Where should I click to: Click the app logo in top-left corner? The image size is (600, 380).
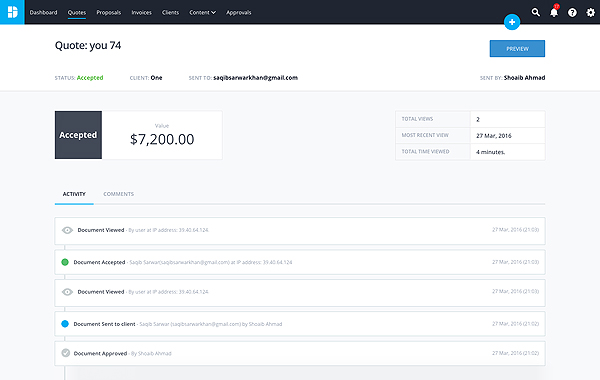pos(12,12)
